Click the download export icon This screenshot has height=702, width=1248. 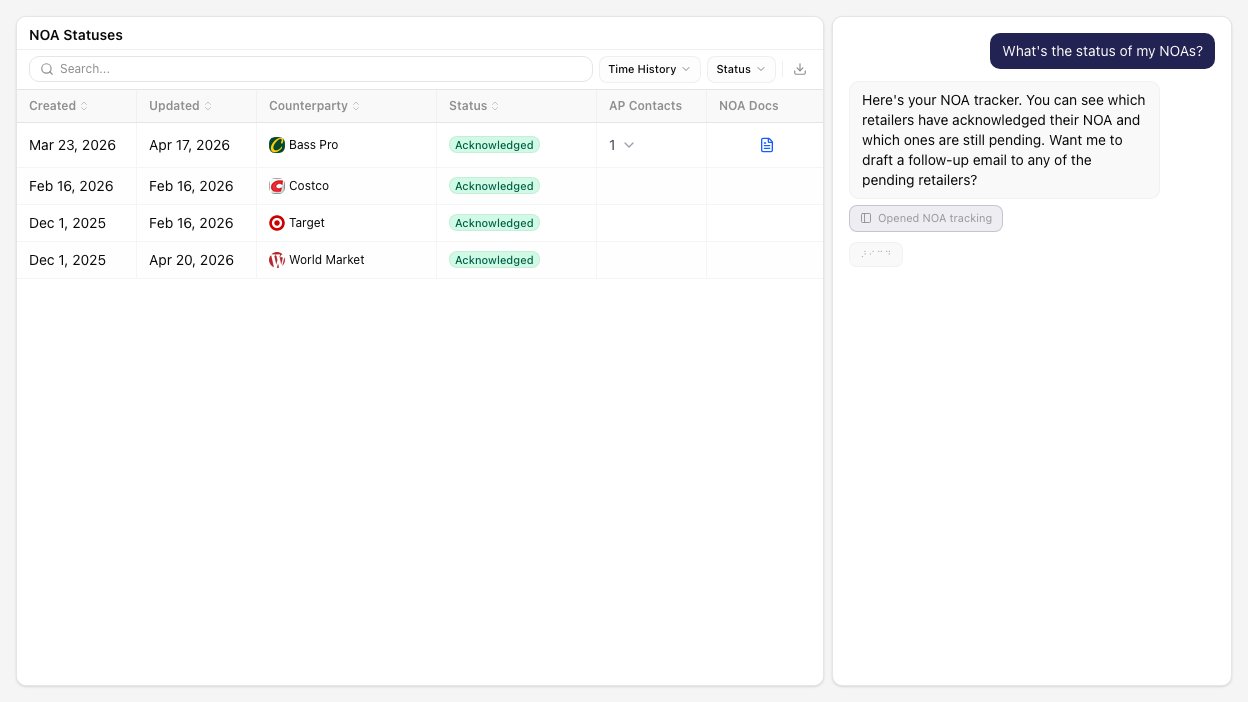tap(799, 69)
